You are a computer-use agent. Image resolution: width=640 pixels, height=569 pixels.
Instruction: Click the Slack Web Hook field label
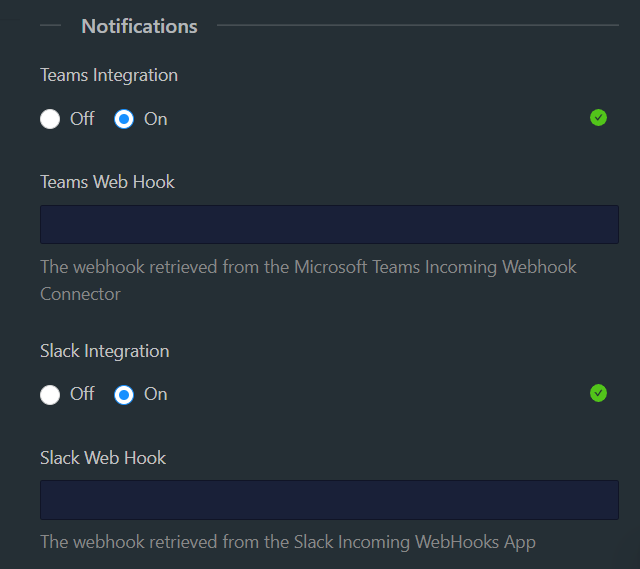pyautogui.click(x=103, y=458)
